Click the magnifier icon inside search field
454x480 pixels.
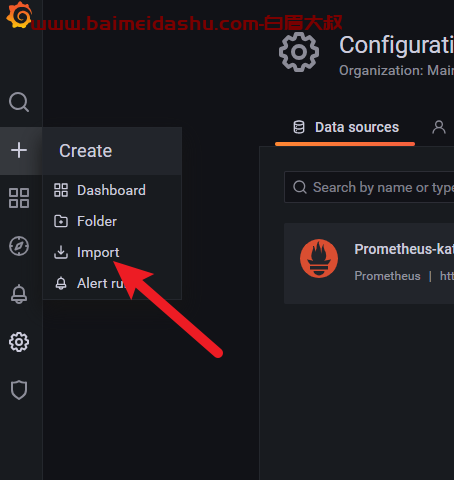pyautogui.click(x=300, y=187)
